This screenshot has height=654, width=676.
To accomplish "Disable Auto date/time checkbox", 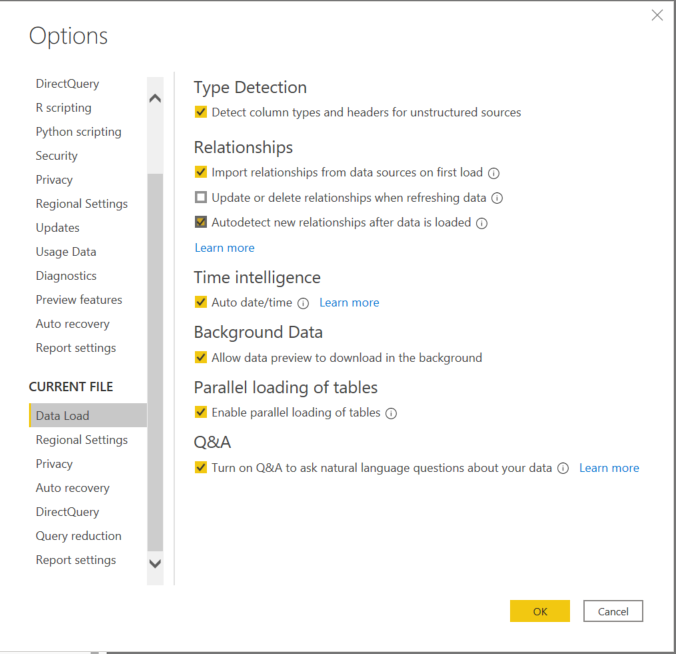I will (x=201, y=302).
